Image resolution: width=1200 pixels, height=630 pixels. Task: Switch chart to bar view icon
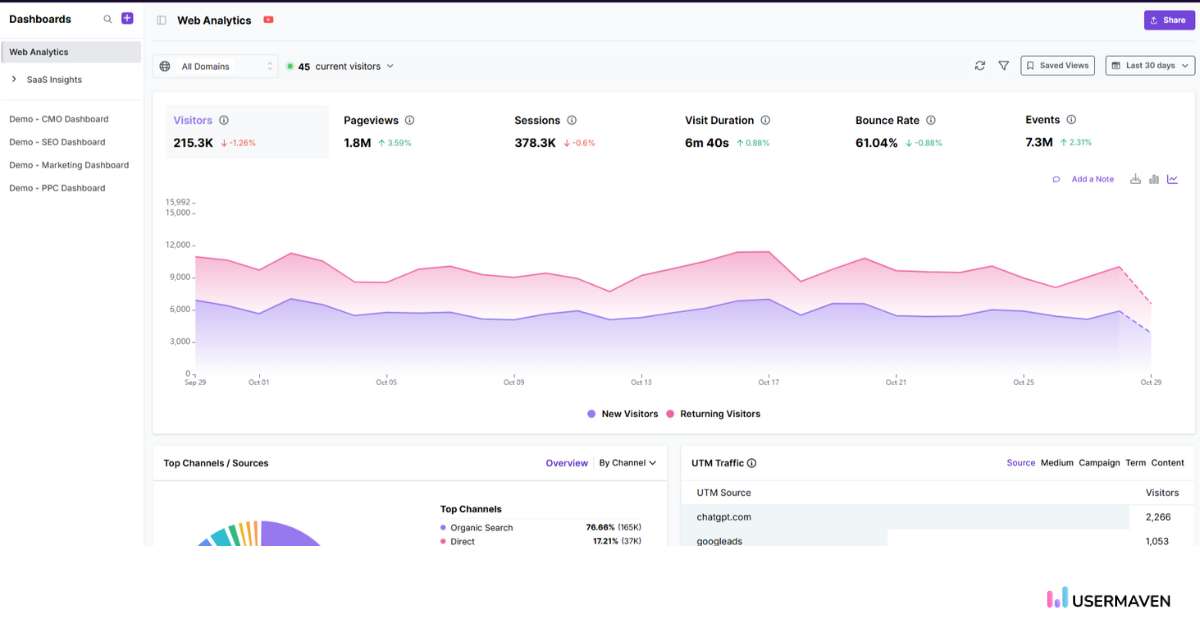pyautogui.click(x=1153, y=178)
